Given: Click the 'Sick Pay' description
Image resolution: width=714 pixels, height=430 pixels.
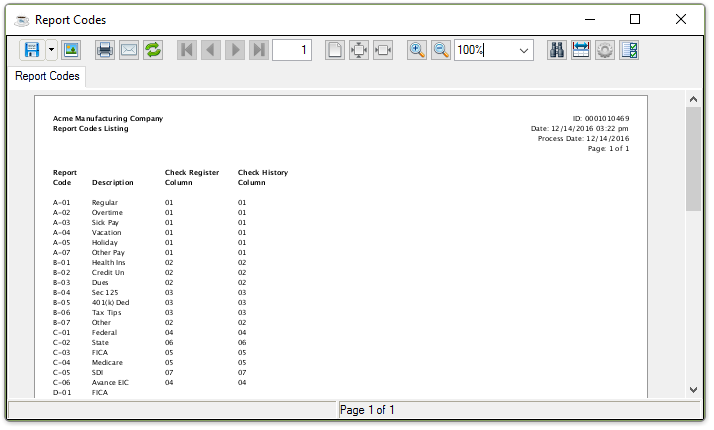Looking at the screenshot, I should (x=105, y=223).
